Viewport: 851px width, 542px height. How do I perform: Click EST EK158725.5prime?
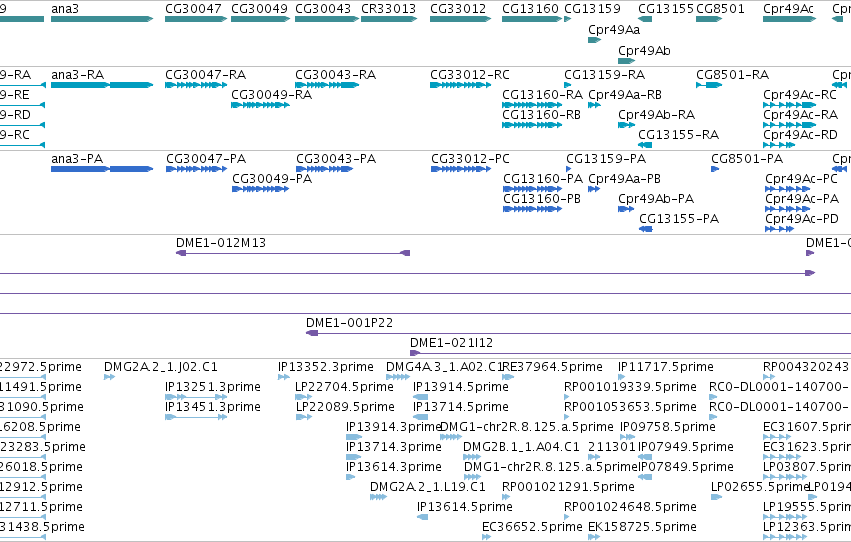[x=594, y=537]
